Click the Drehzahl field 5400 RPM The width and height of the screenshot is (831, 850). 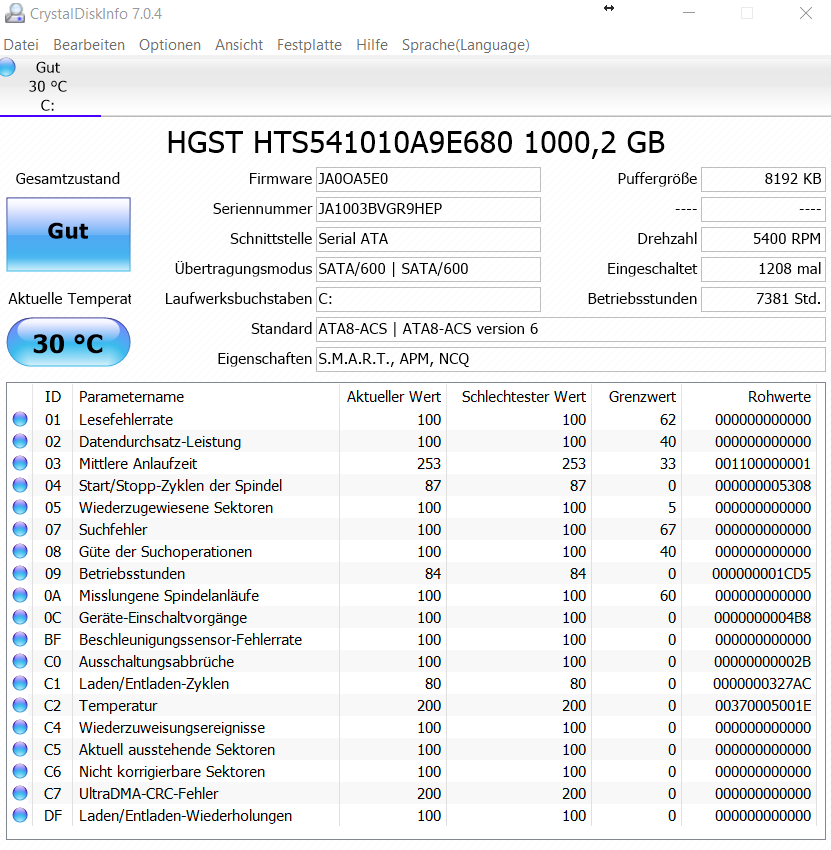(763, 239)
